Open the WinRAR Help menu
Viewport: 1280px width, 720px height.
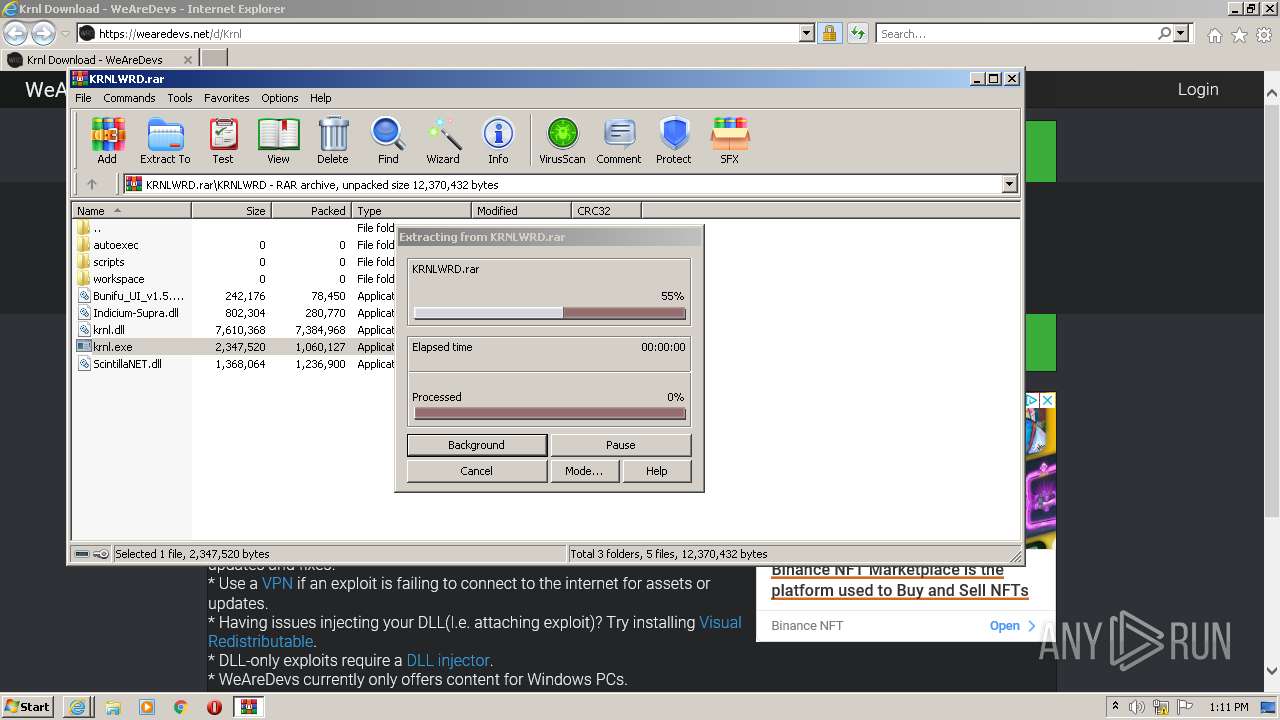click(x=320, y=98)
